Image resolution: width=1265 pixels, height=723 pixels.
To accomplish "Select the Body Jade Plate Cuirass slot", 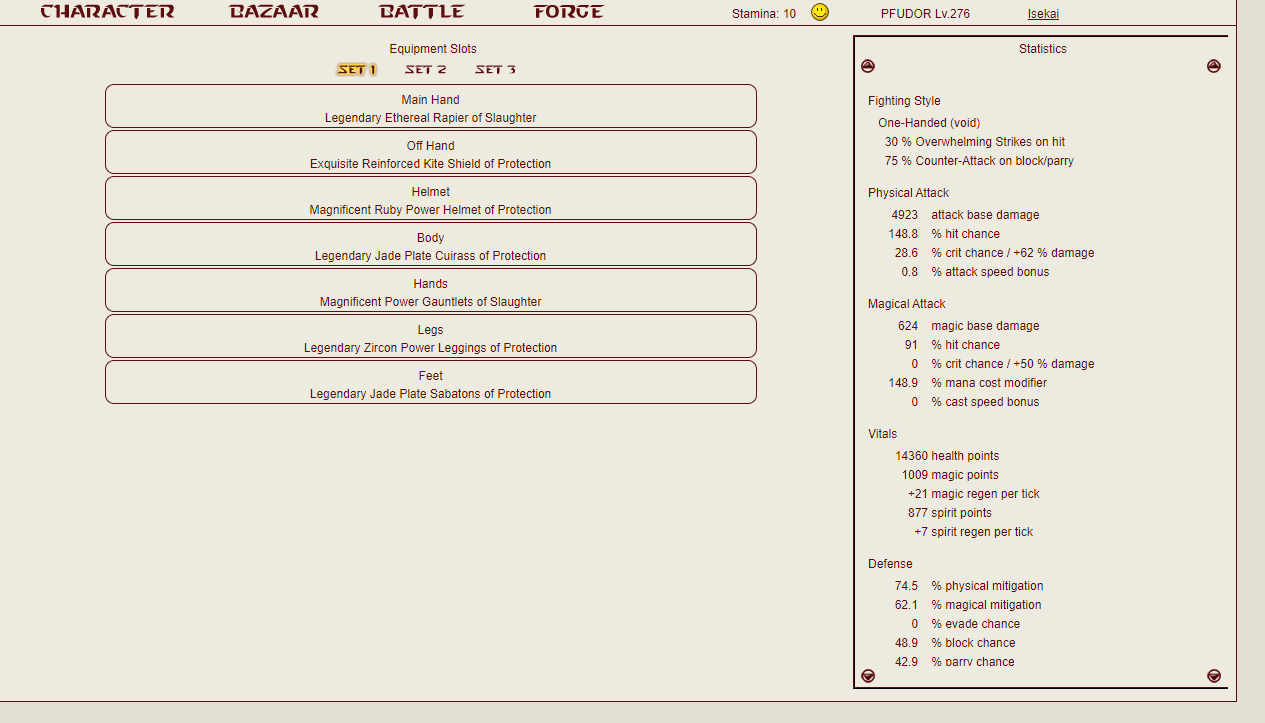I will (x=431, y=245).
